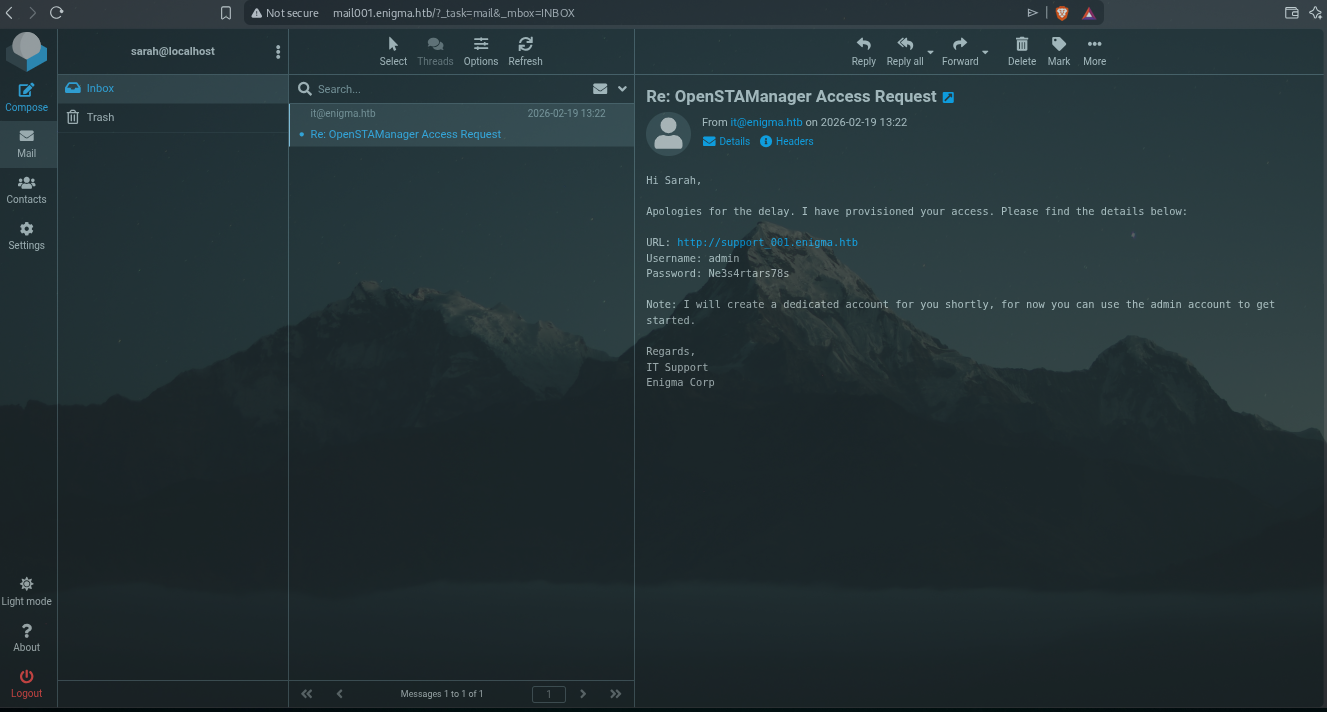Expand the Reply all dropdown arrow

click(930, 52)
